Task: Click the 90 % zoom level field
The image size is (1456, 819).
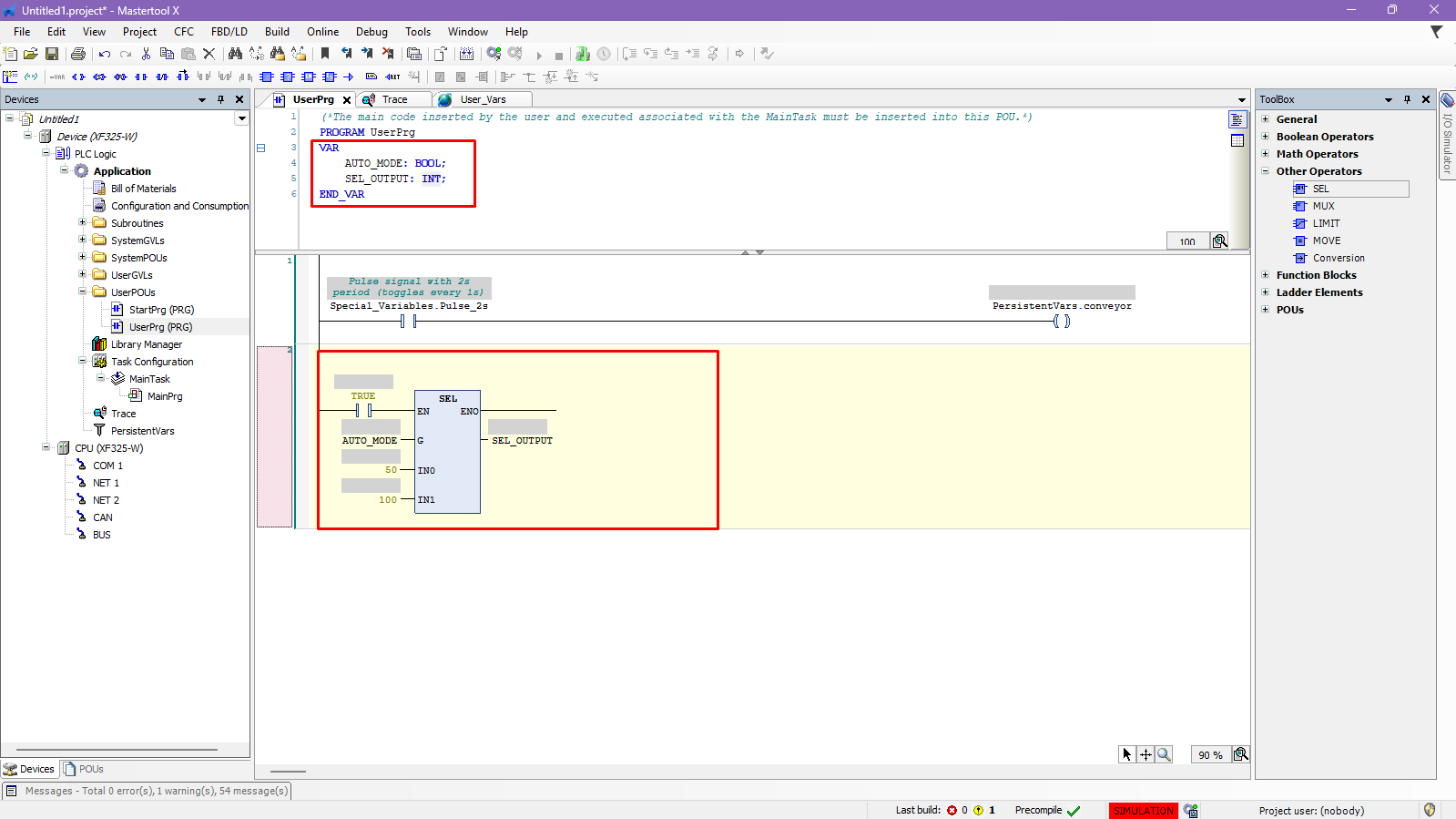Action: (1209, 755)
